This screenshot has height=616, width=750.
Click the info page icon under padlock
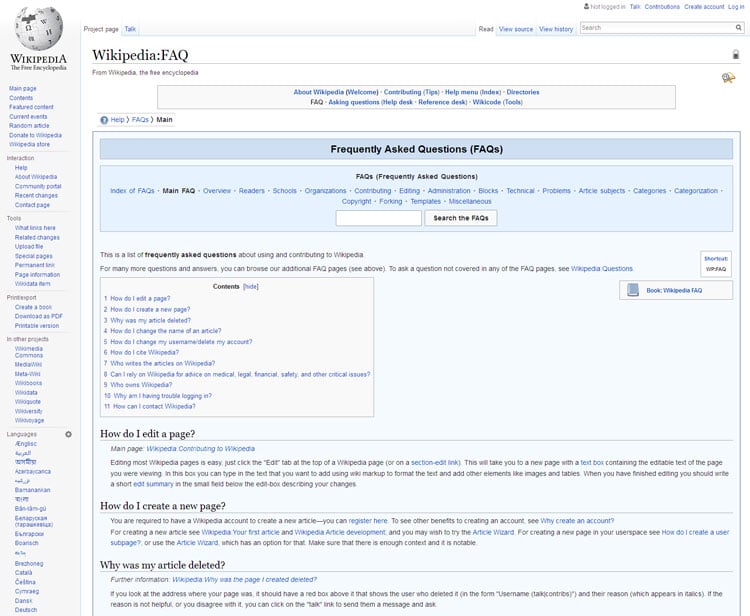[728, 77]
